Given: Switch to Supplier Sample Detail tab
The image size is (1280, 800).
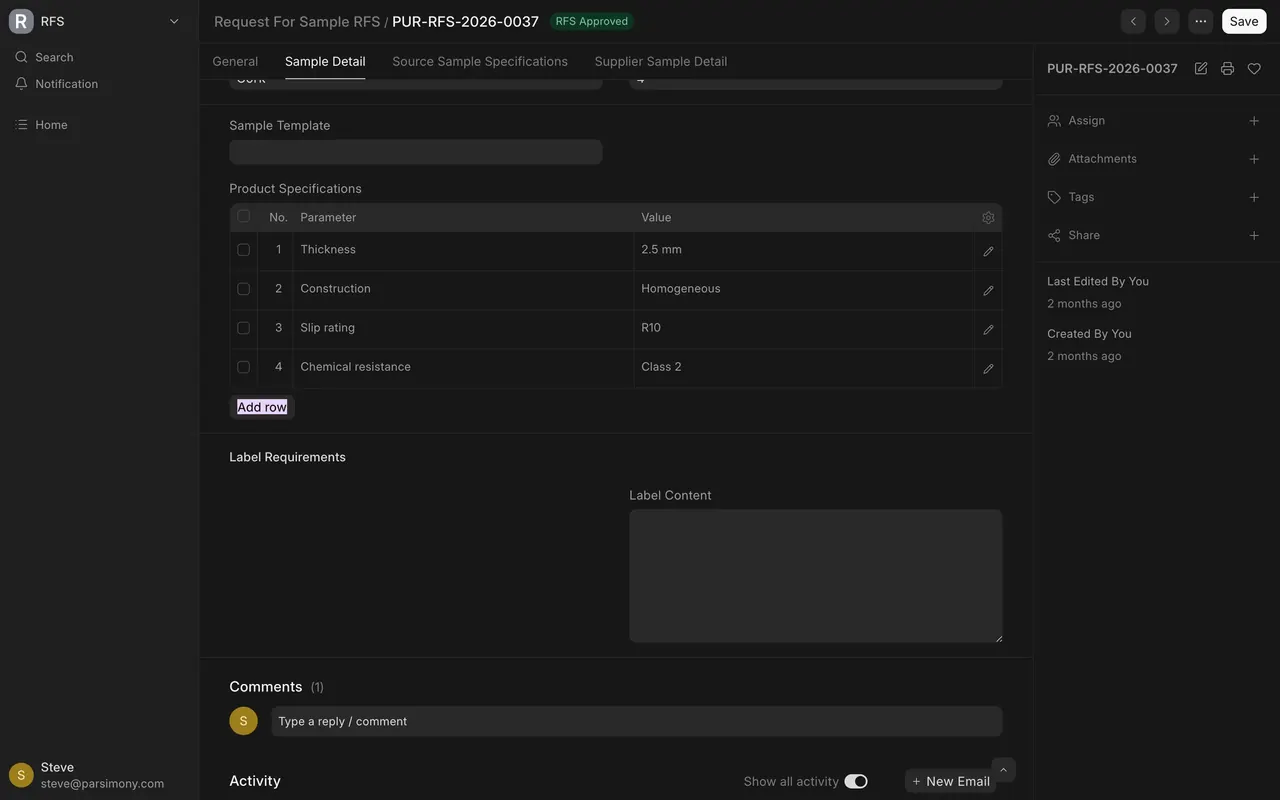Looking at the screenshot, I should click(661, 61).
